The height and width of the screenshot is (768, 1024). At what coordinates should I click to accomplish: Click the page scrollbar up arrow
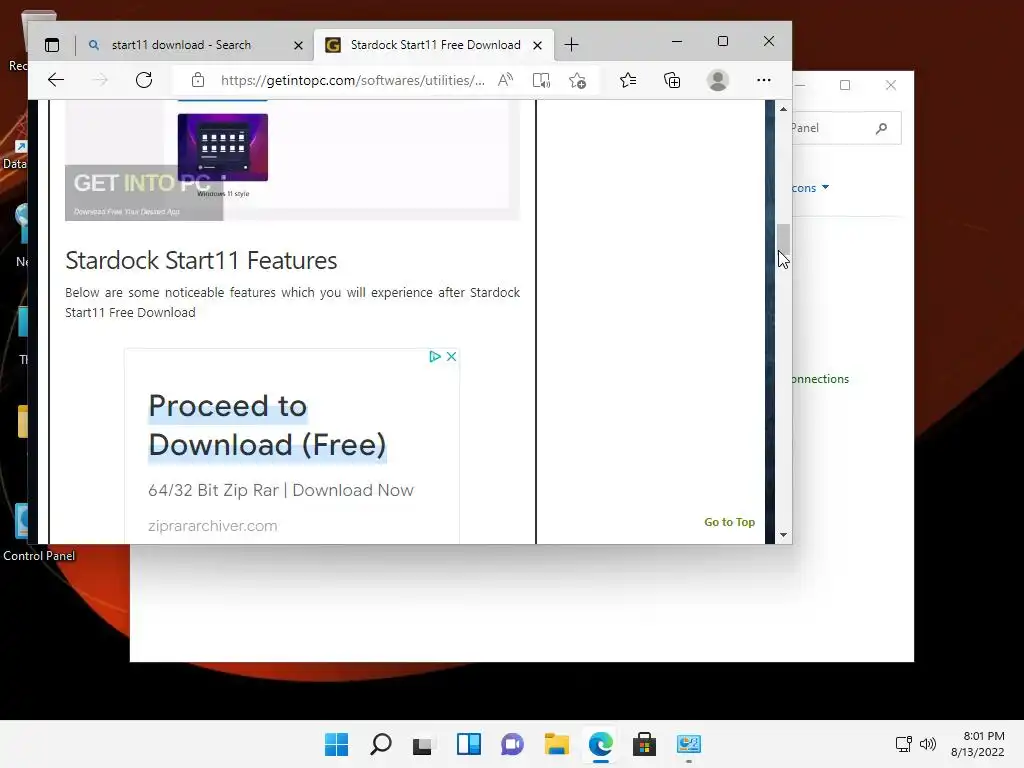(783, 109)
